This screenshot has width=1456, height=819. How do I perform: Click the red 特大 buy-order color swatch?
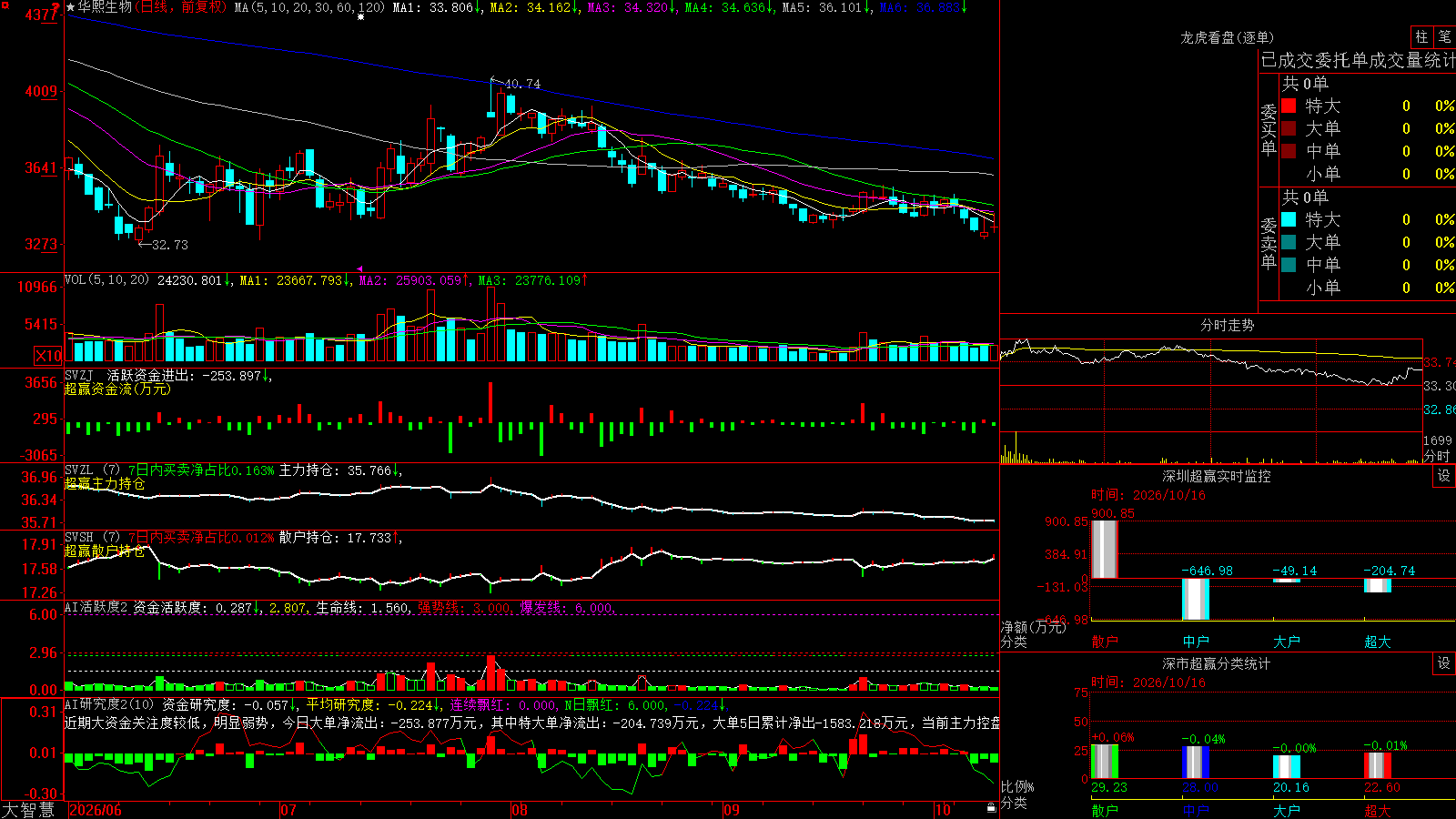coord(1289,106)
